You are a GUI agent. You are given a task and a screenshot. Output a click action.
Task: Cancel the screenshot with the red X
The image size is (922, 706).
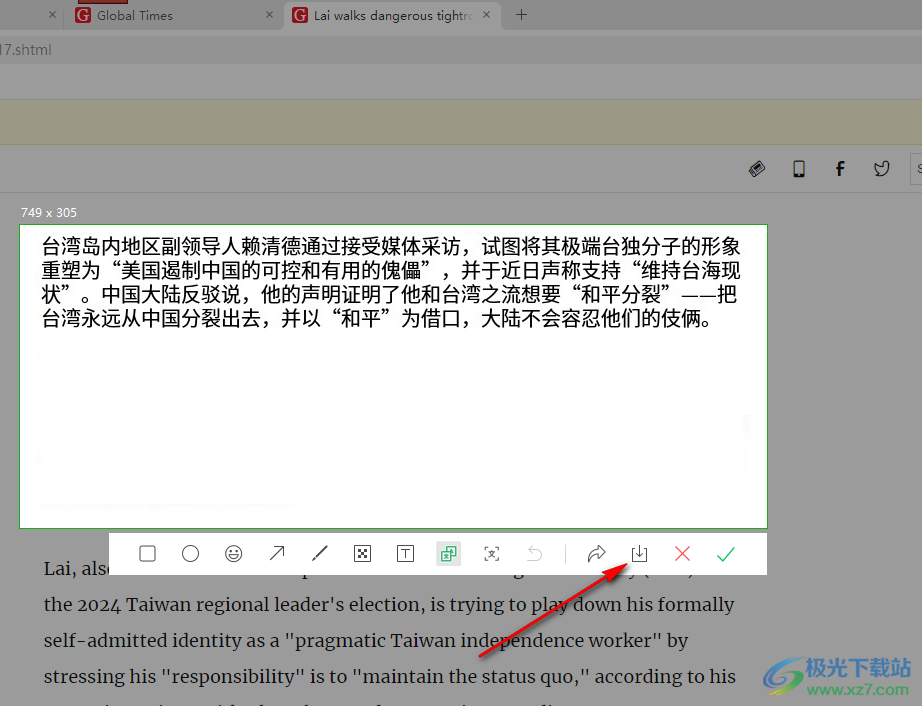[x=682, y=553]
